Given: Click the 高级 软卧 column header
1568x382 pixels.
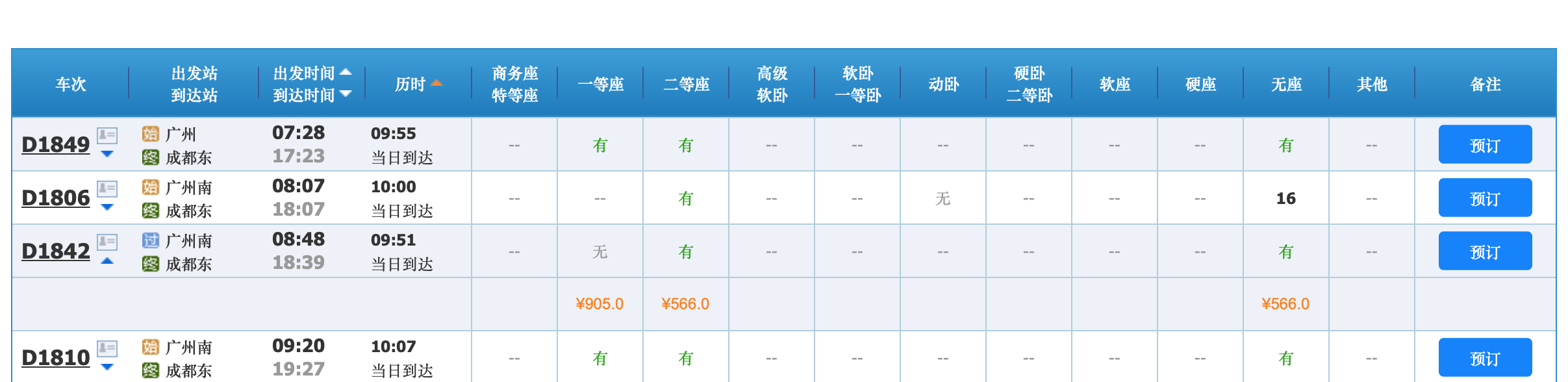Looking at the screenshot, I should tap(772, 84).
